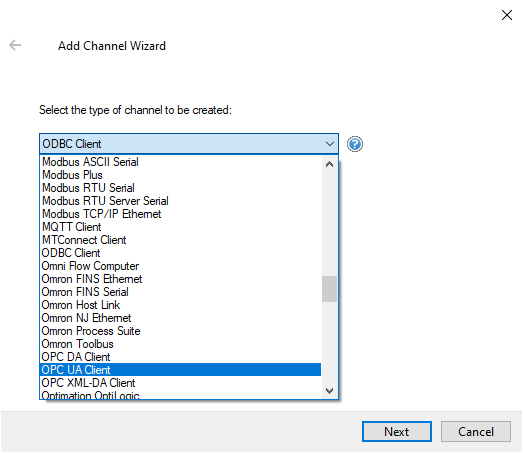
Task: Click the Next button
Action: point(397,431)
